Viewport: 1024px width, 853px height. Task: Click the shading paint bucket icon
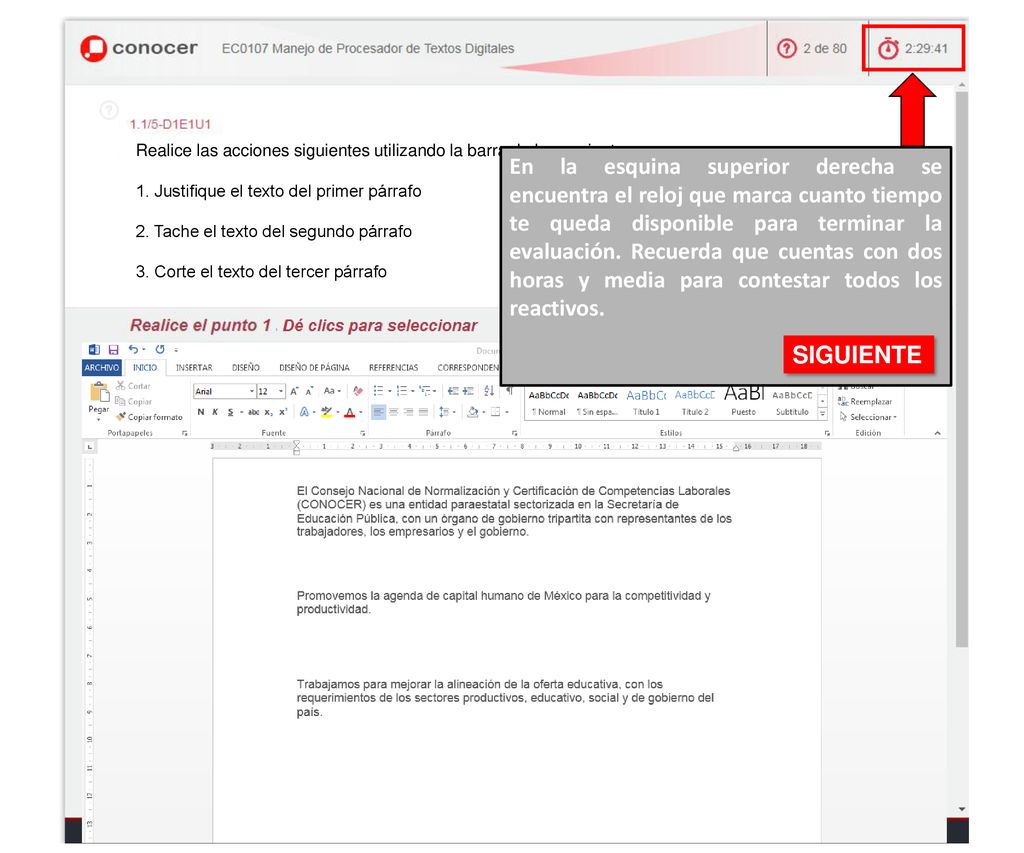(x=473, y=412)
